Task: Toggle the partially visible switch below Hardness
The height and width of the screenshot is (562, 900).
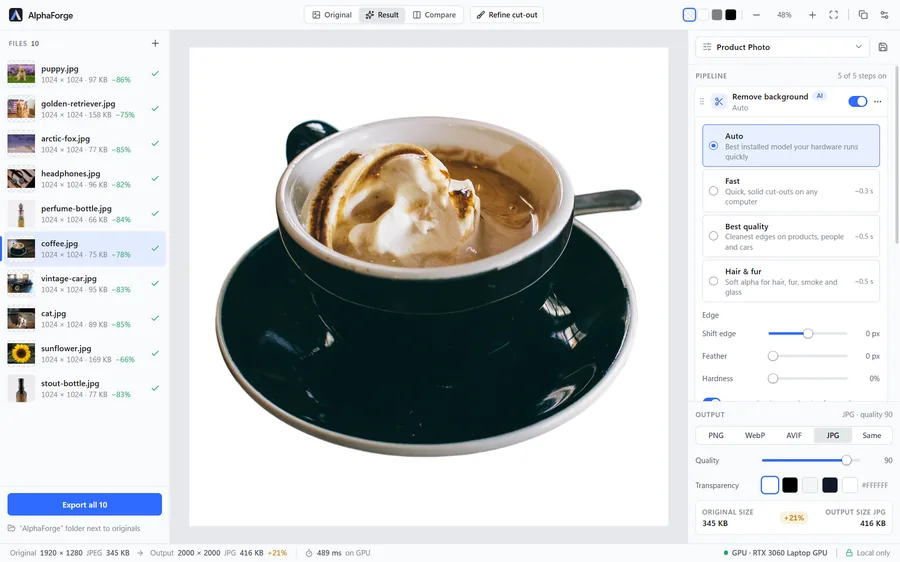Action: 712,400
